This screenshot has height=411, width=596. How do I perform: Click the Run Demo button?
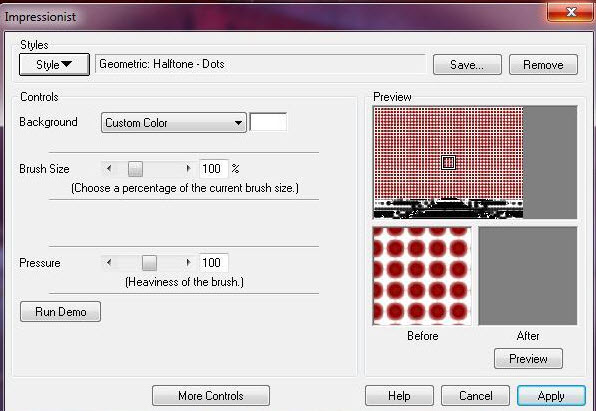[60, 312]
